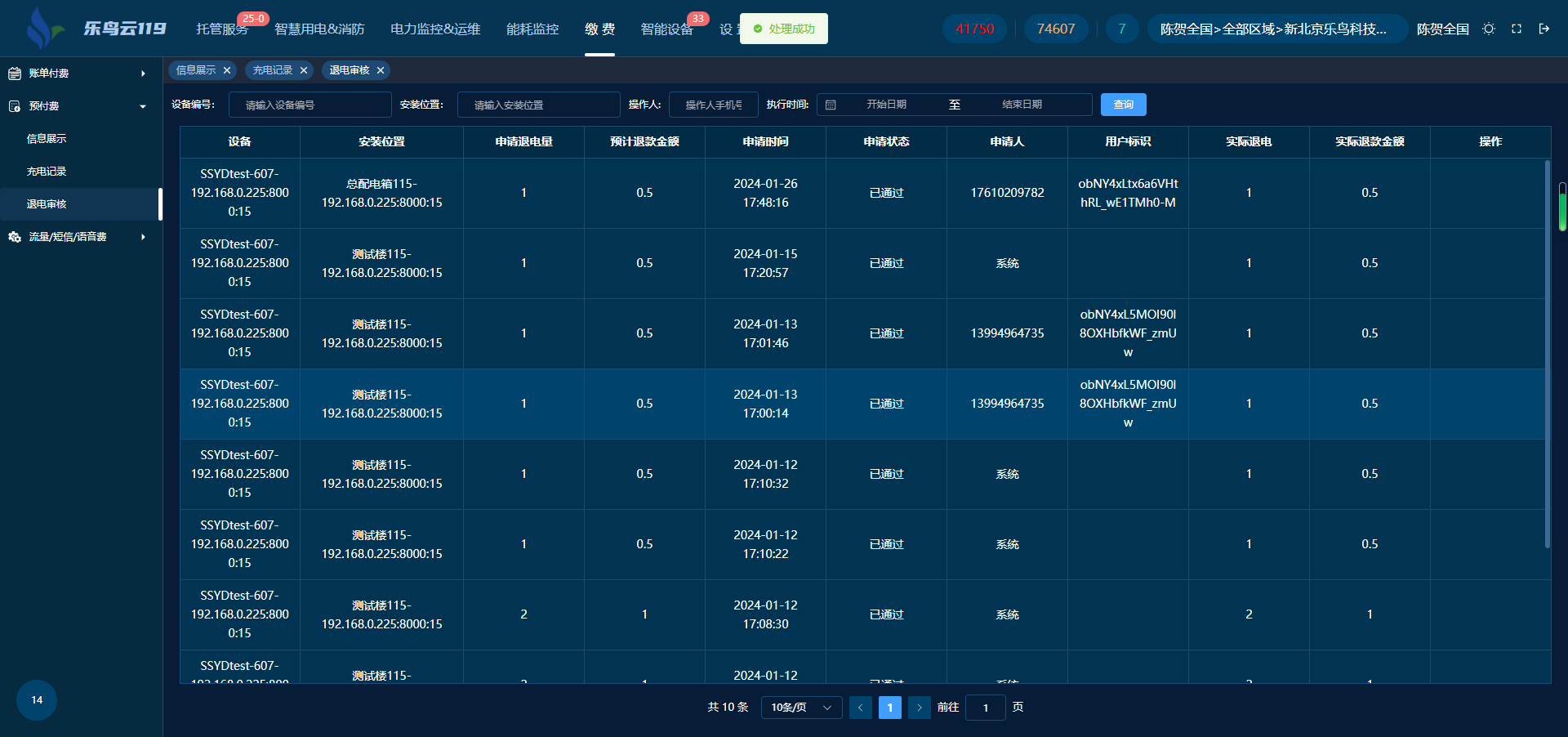Close the 充电记录 tab
The height and width of the screenshot is (737, 1568).
[x=304, y=70]
